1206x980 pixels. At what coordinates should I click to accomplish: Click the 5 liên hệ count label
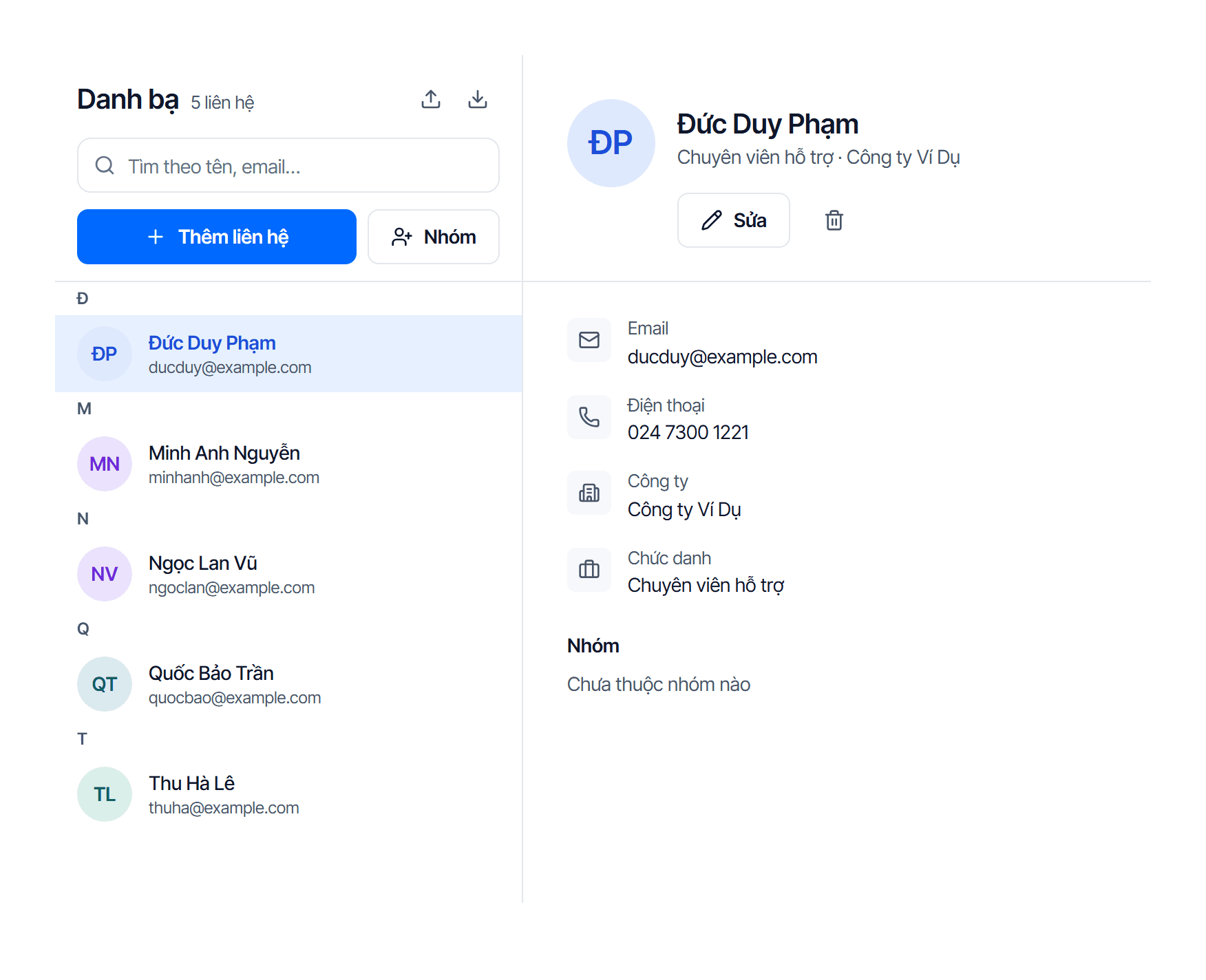[x=222, y=103]
